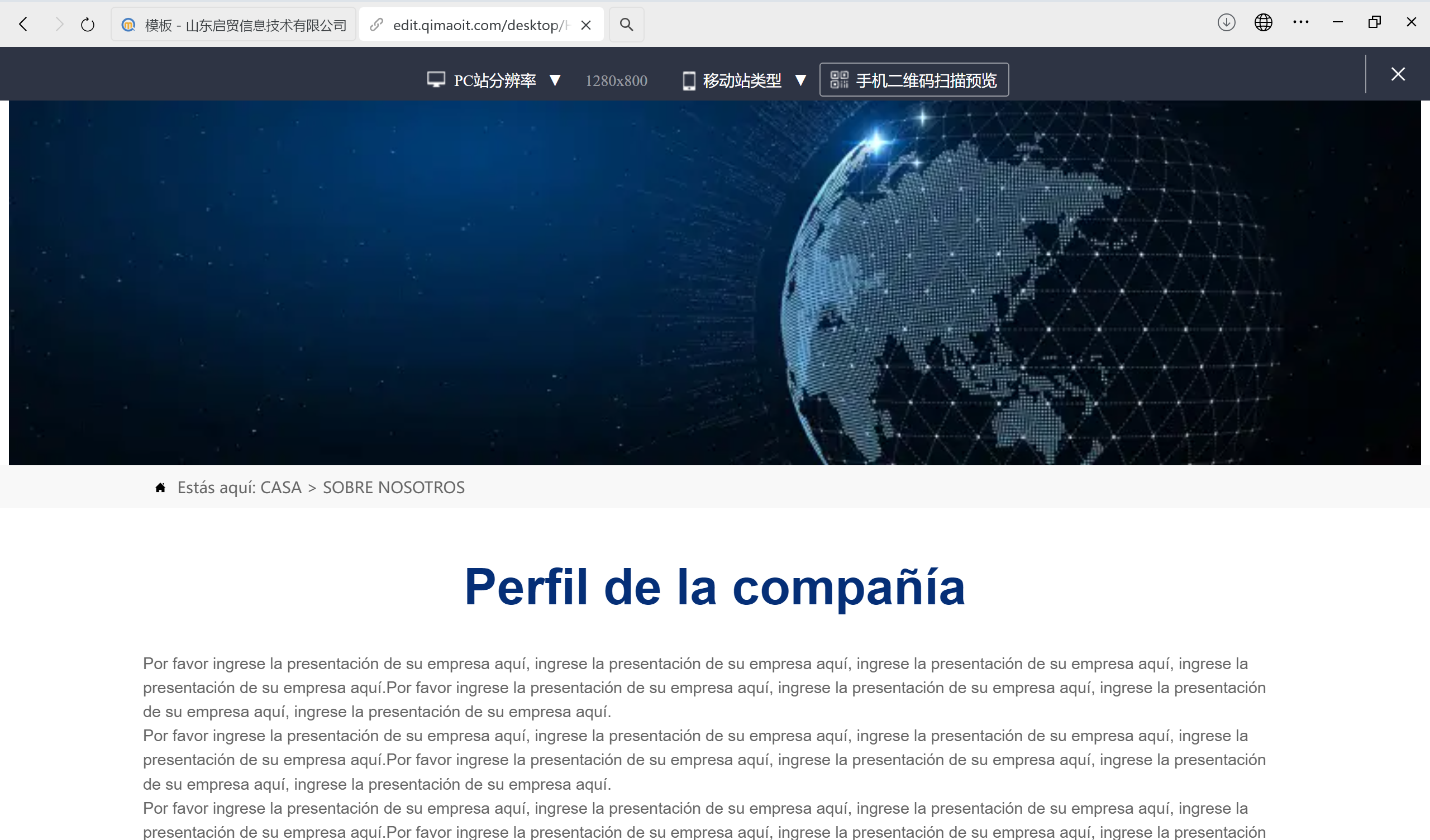
Task: Expand the 移动站类型 device type dropdown
Action: click(x=802, y=80)
